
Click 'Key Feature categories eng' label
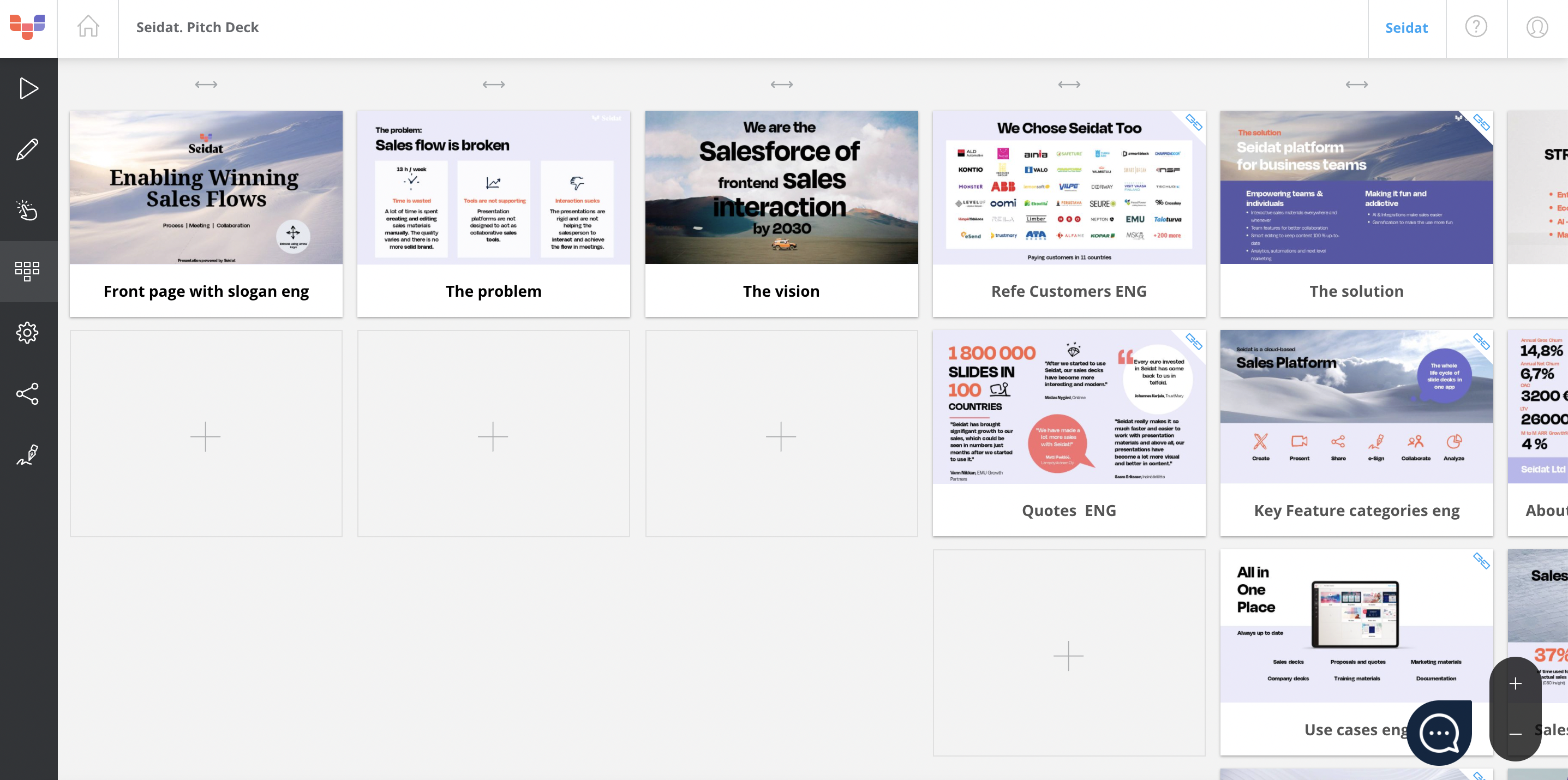1357,510
